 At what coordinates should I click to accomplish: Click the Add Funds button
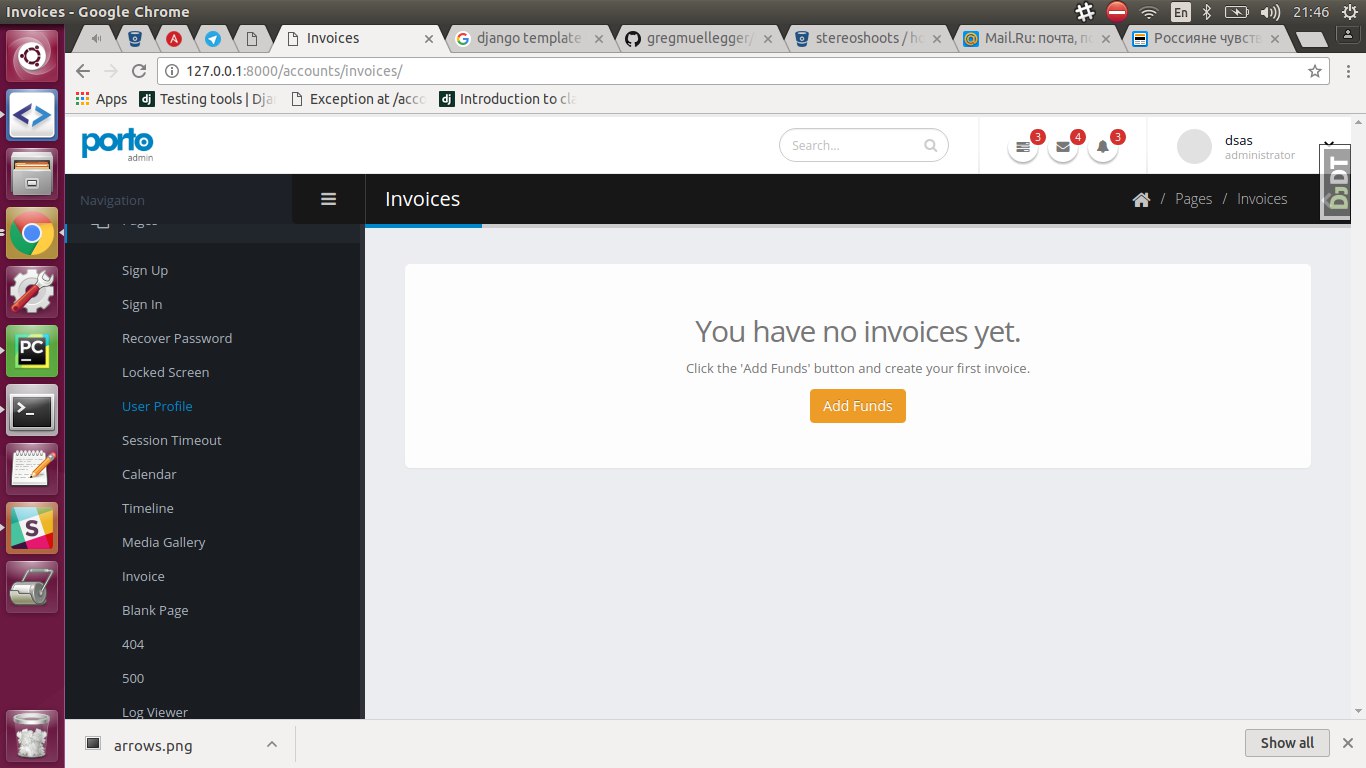(x=858, y=406)
